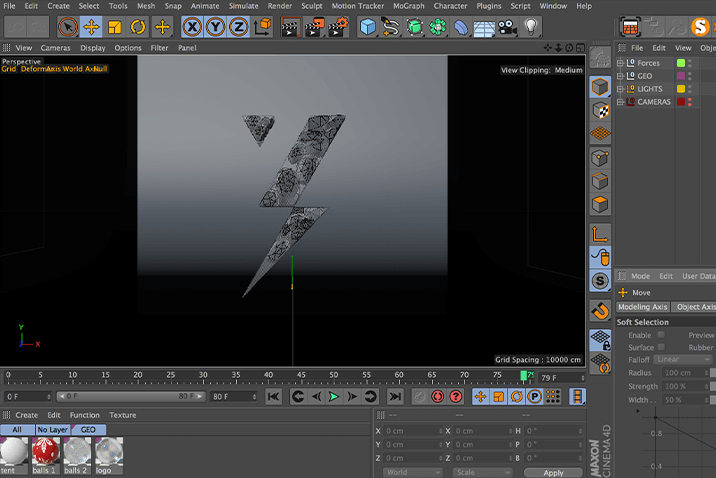Open the Sculpt menu

312,6
